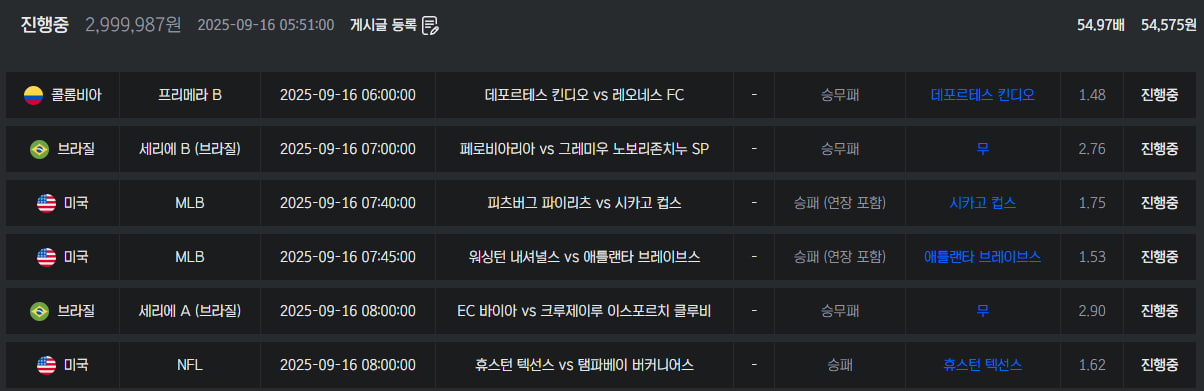Click the 54.97배 total odds text
The width and height of the screenshot is (1204, 391).
(x=1101, y=25)
